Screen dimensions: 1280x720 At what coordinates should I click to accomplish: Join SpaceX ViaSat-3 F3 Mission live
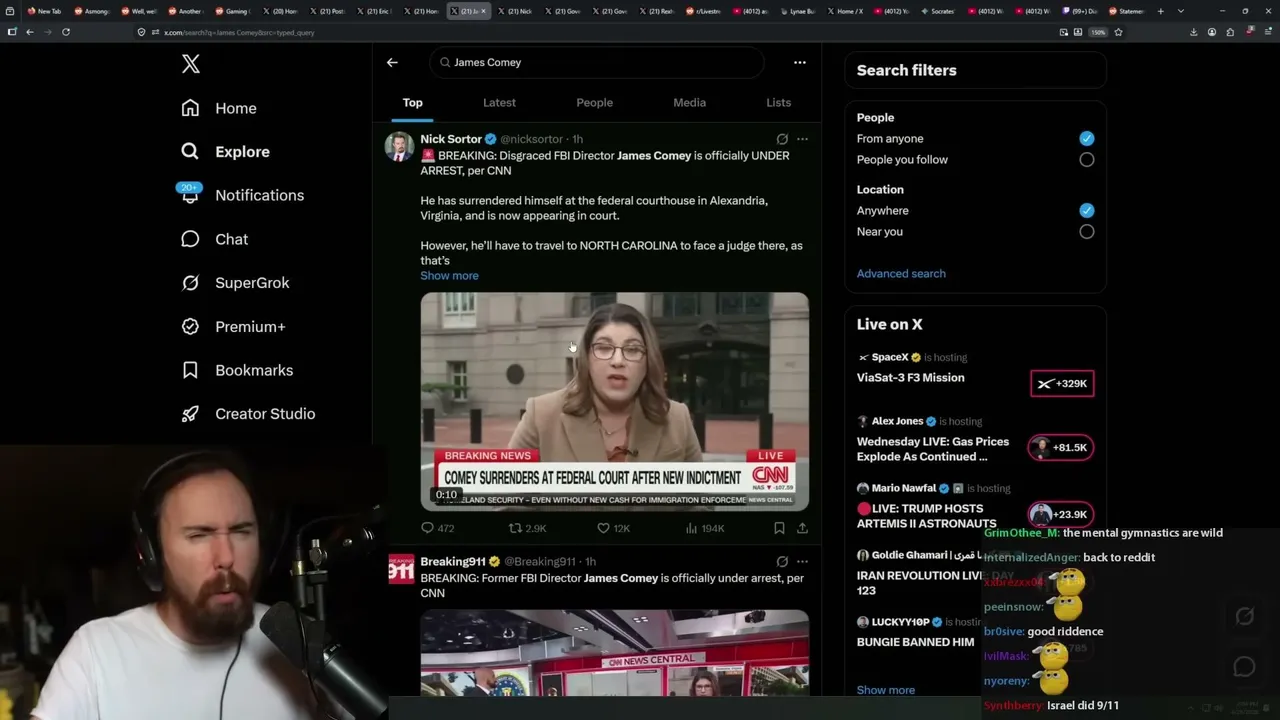pyautogui.click(x=910, y=378)
